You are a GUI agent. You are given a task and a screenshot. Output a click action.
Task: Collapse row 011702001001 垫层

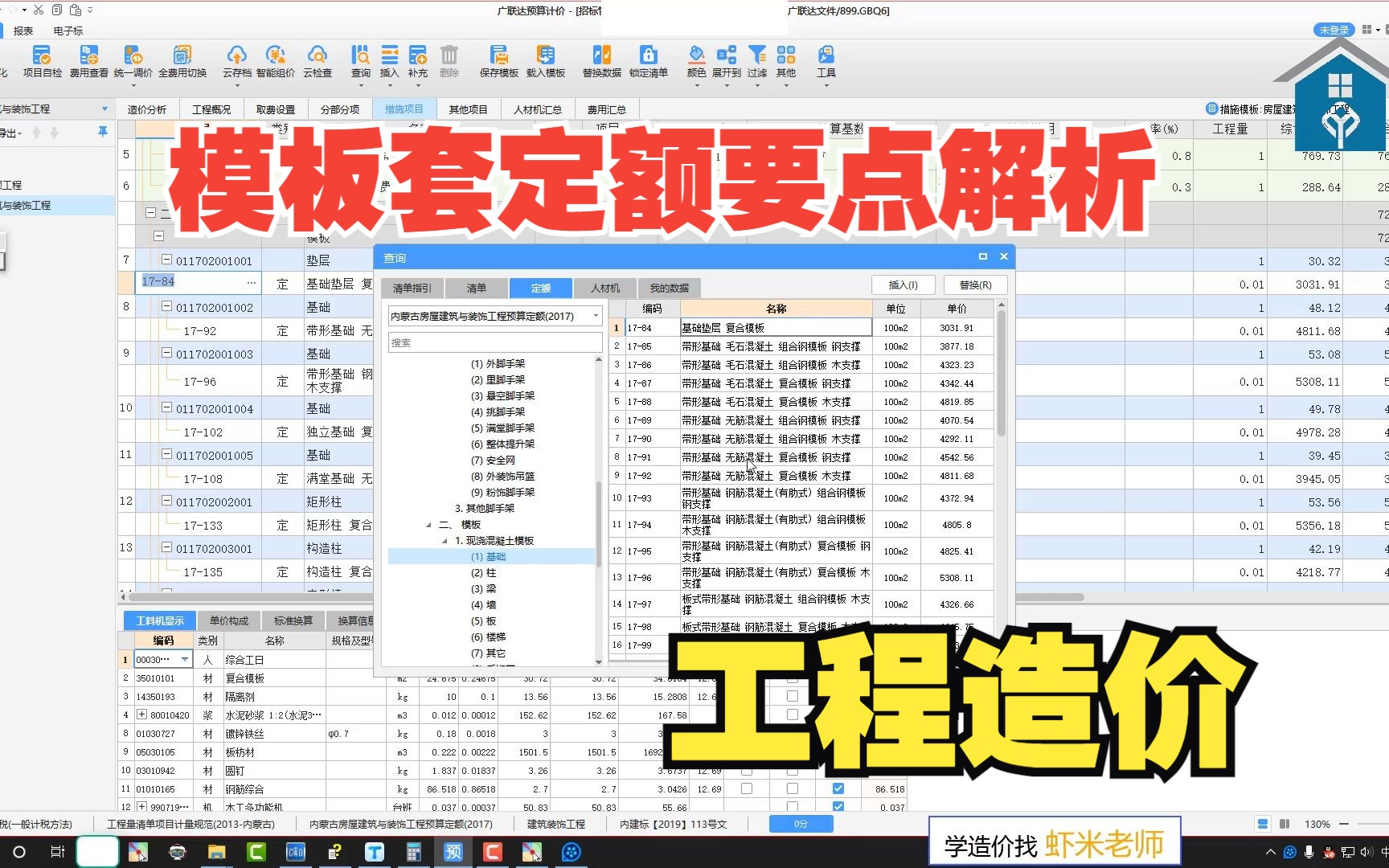[x=166, y=260]
